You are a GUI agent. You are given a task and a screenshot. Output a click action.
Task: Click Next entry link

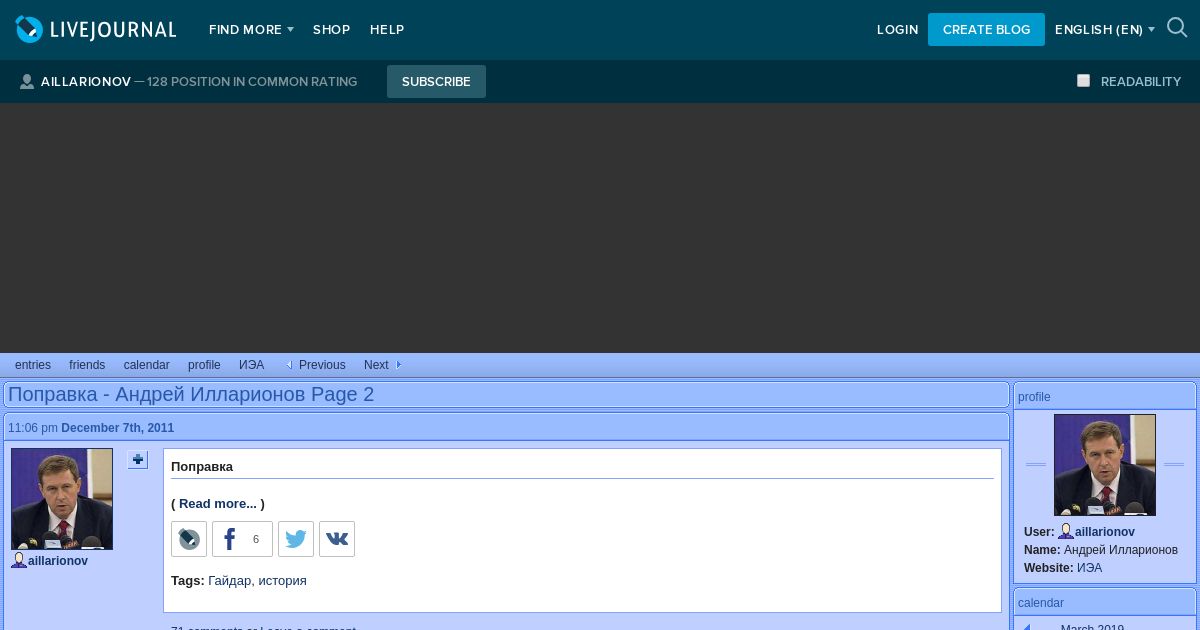376,365
